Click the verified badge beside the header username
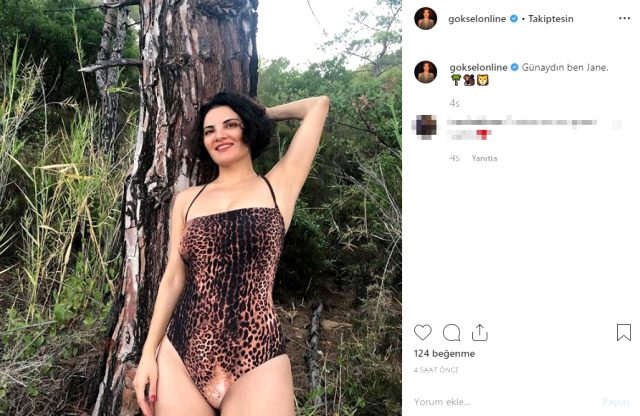 514,19
